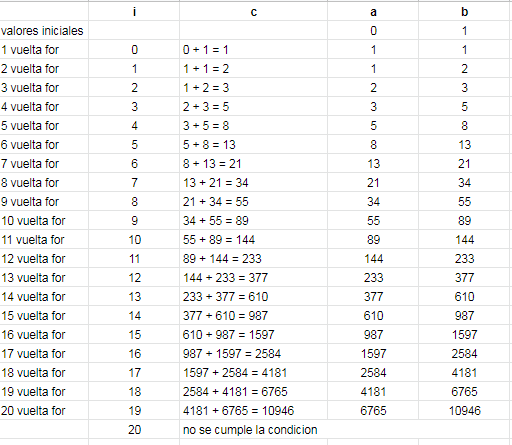Select the cell '55 + 89 = 144'

point(253,239)
